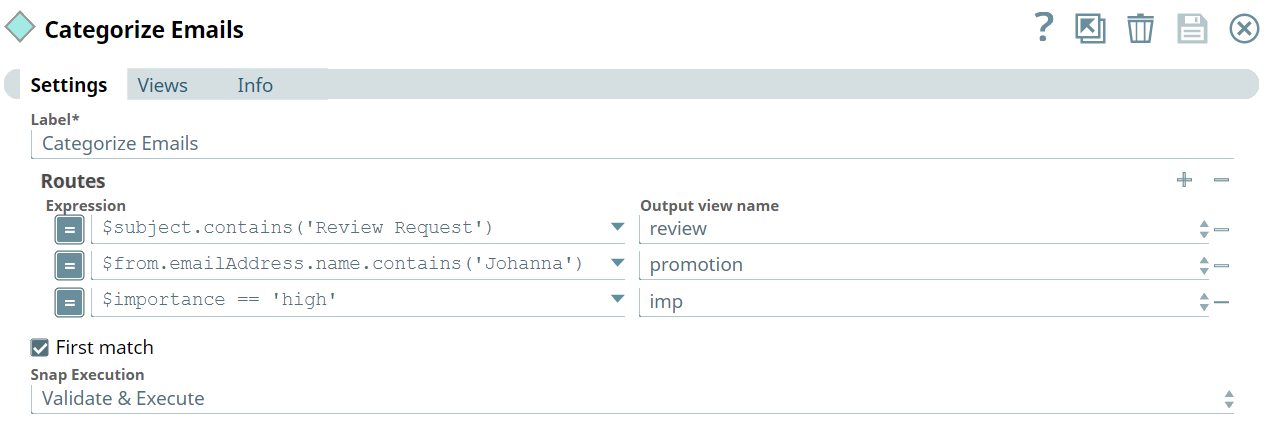
Task: Open the Snap Execution dropdown
Action: coord(632,398)
